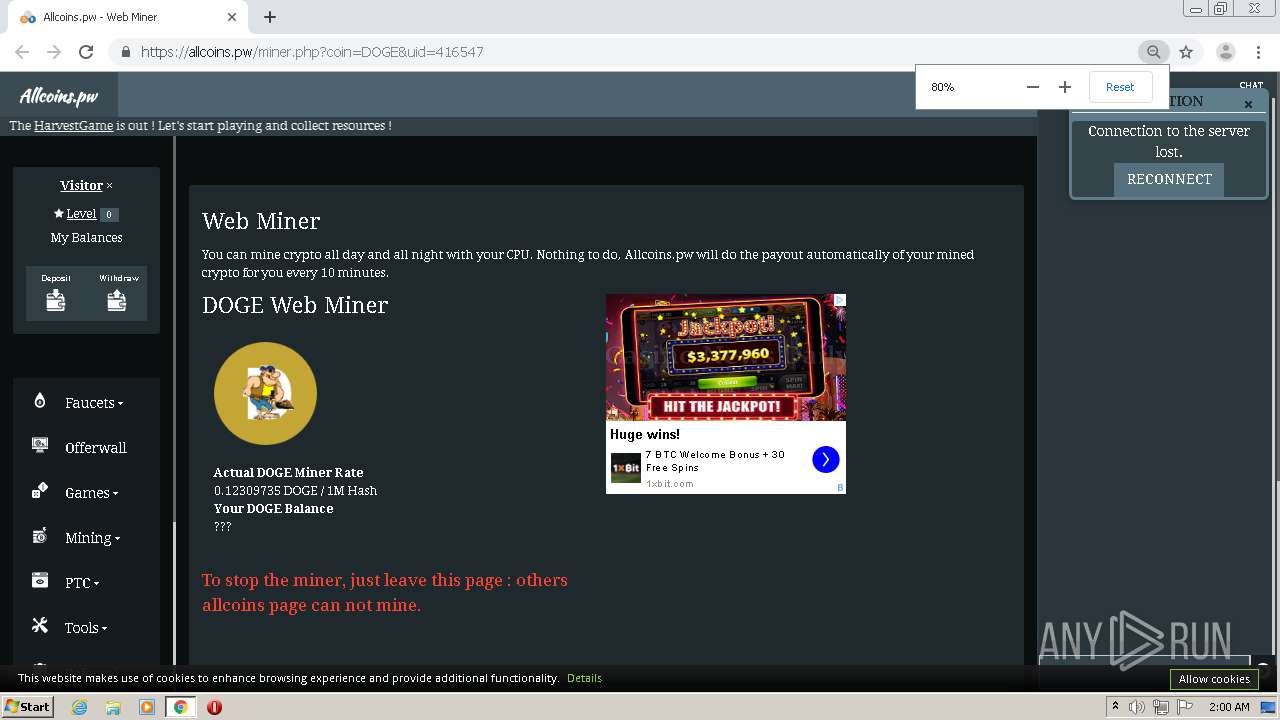Click the Deposit wallet icon

click(56, 299)
